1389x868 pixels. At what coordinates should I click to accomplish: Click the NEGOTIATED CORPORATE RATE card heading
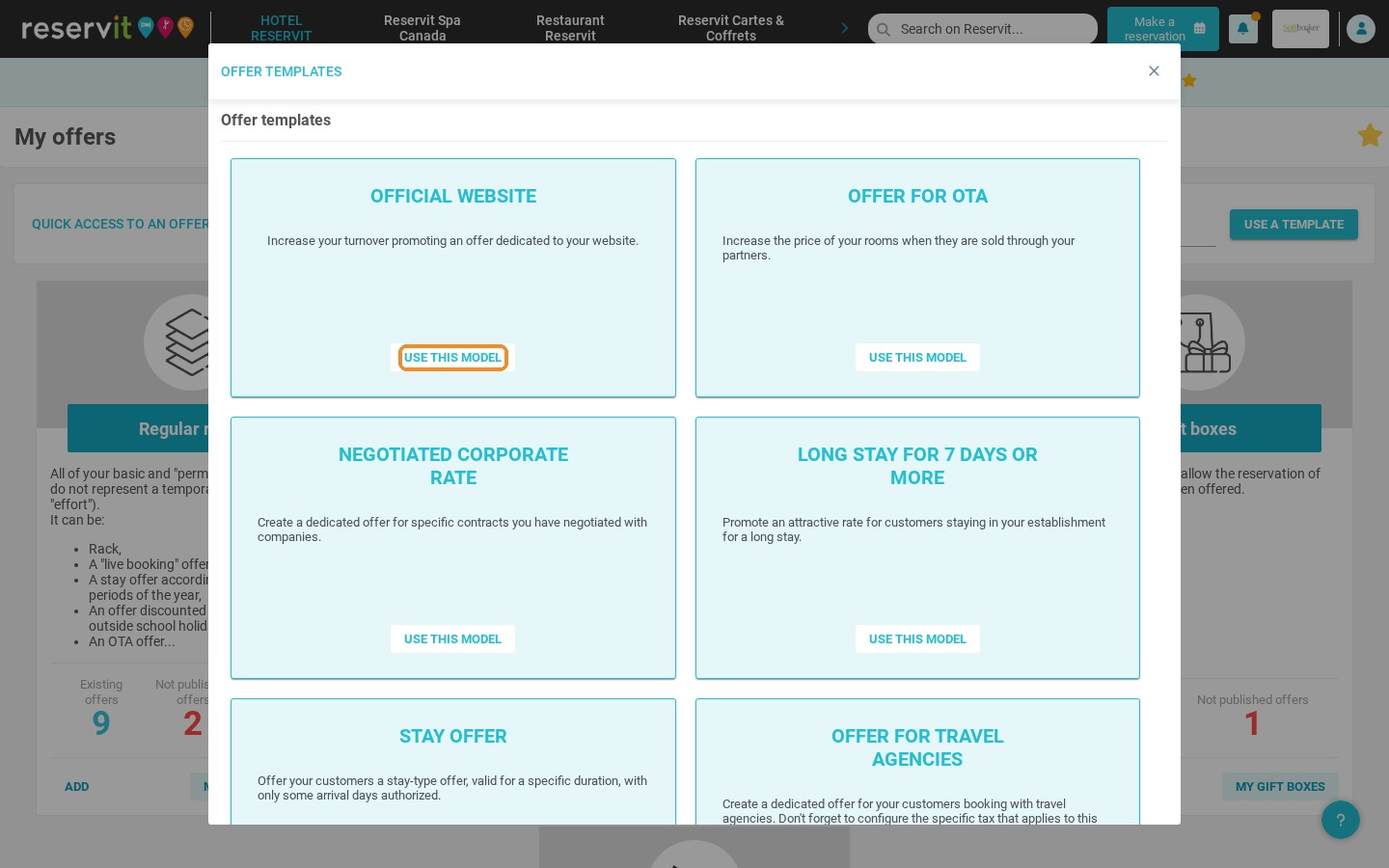pos(453,466)
